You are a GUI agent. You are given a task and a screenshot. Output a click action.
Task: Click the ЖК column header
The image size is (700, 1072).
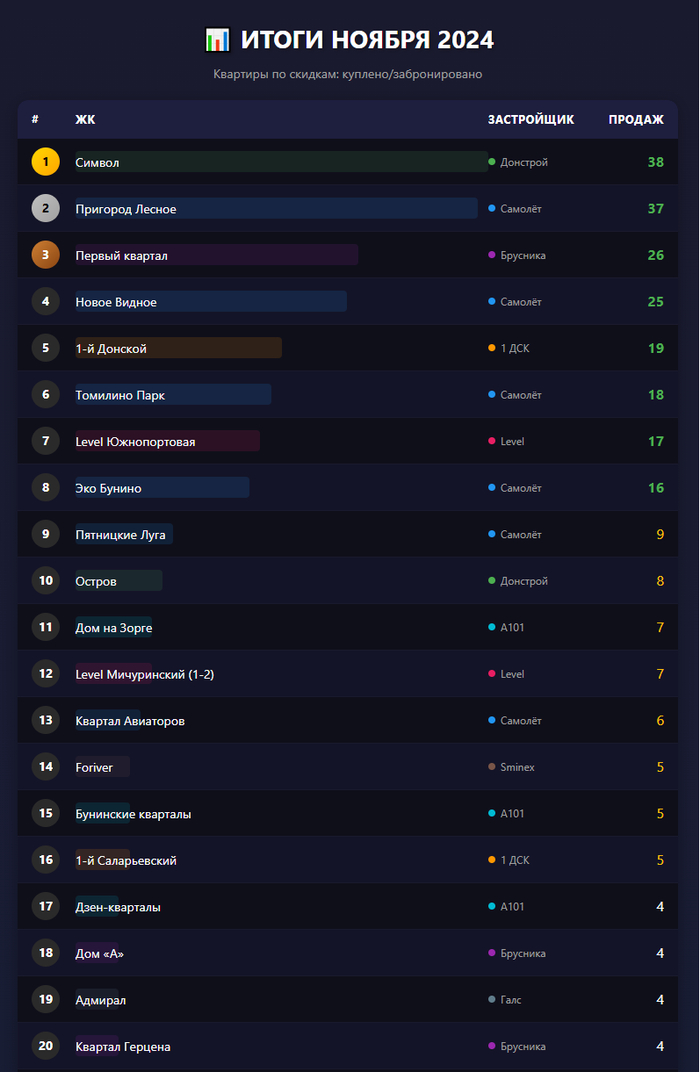tap(85, 120)
